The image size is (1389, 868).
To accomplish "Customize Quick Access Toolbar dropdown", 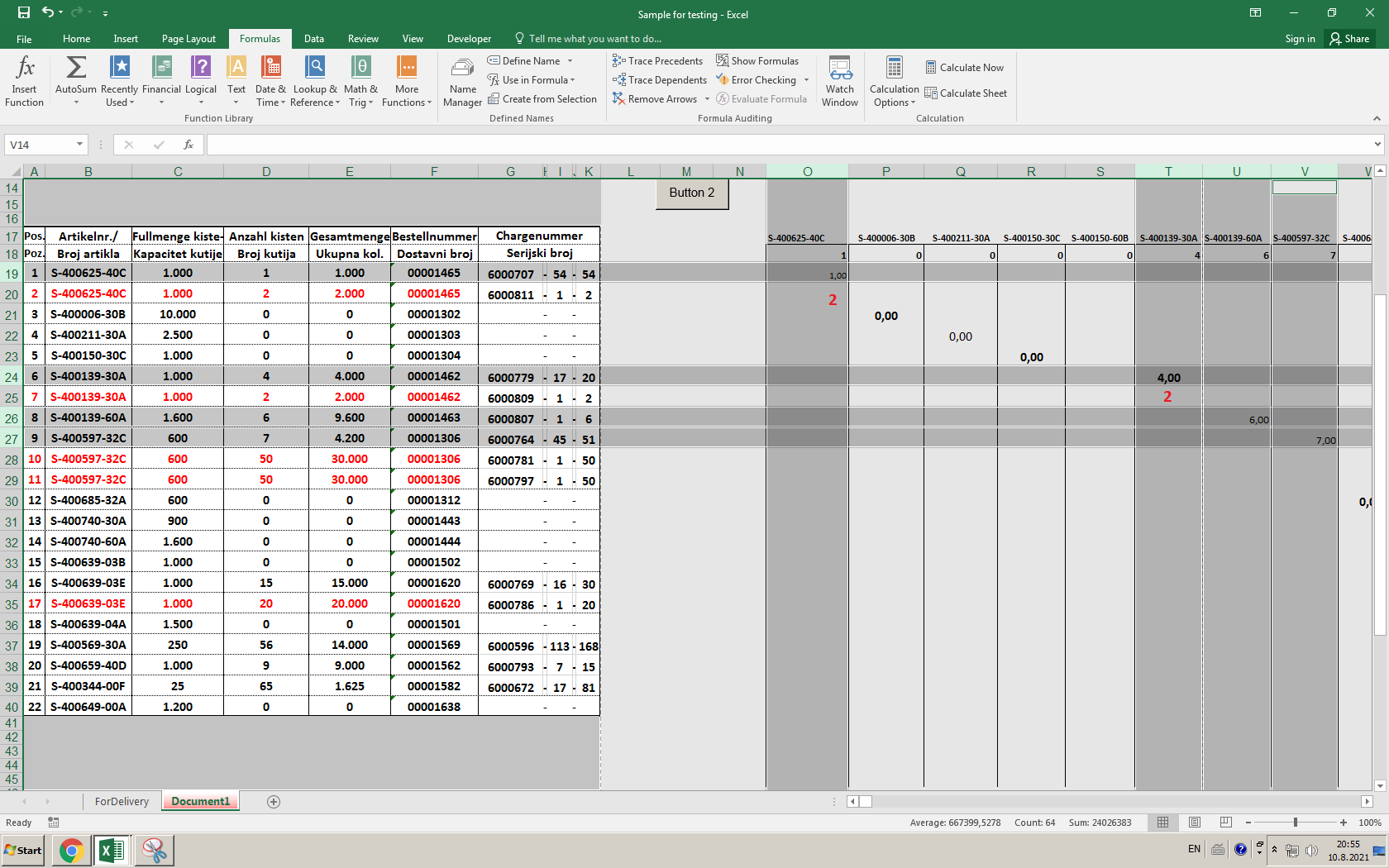I will 106,13.
